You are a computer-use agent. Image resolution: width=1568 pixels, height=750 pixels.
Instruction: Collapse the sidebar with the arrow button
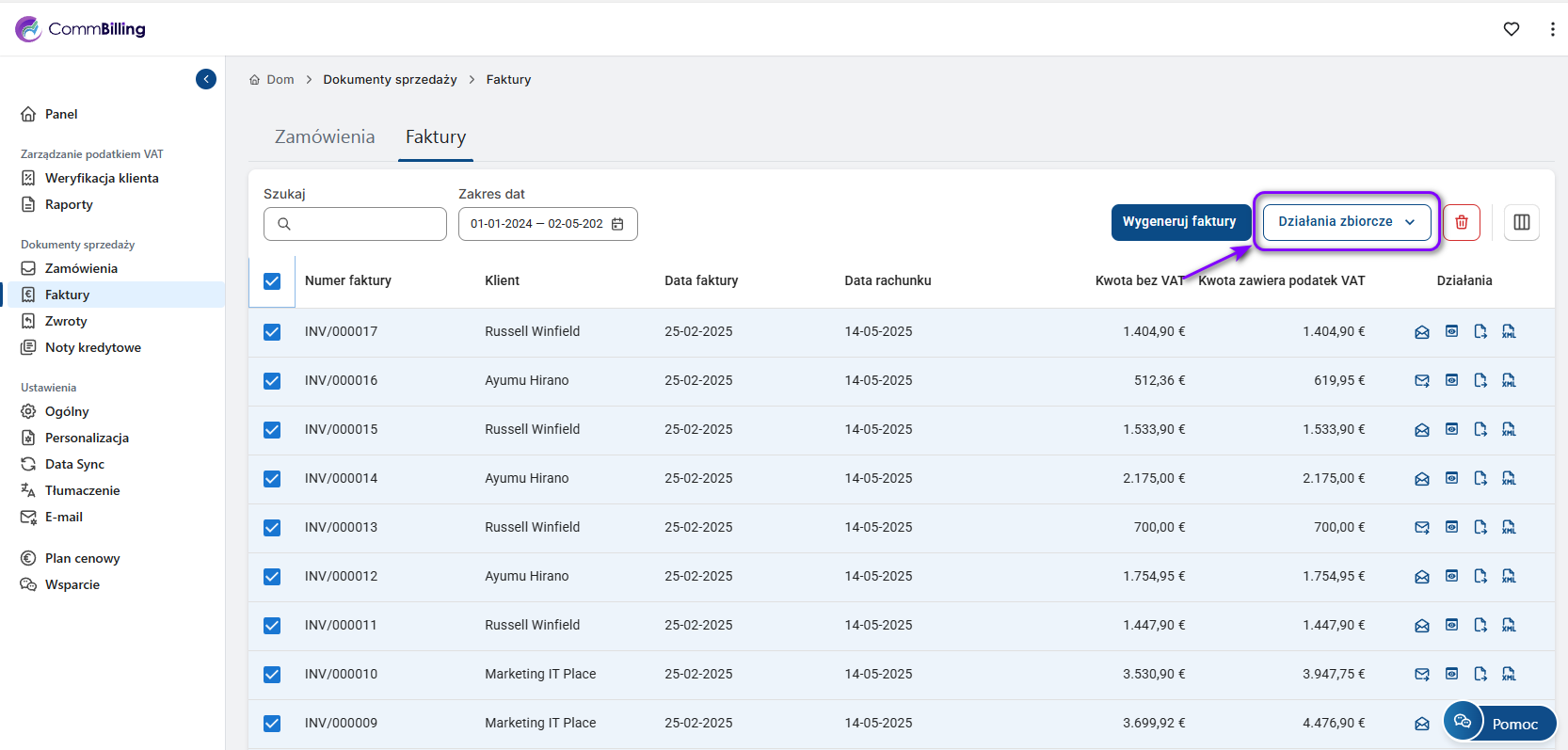[206, 79]
